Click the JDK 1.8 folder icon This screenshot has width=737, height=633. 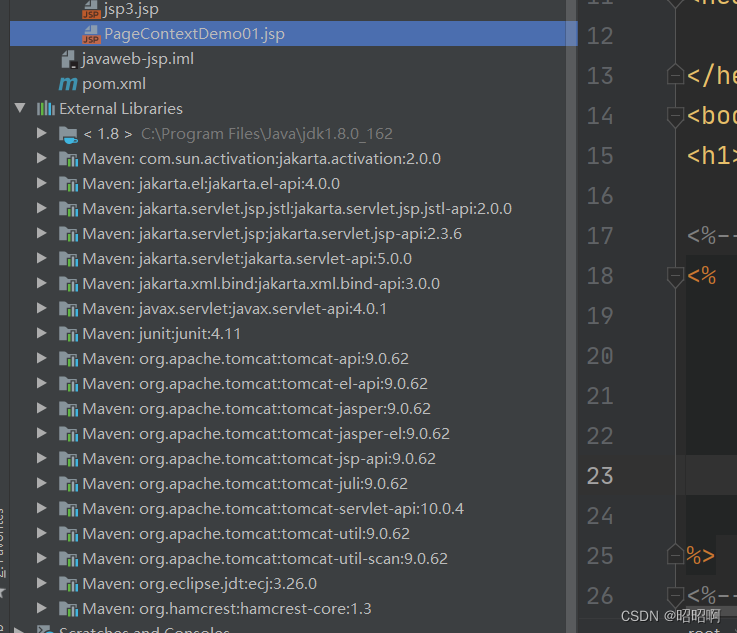[69, 134]
